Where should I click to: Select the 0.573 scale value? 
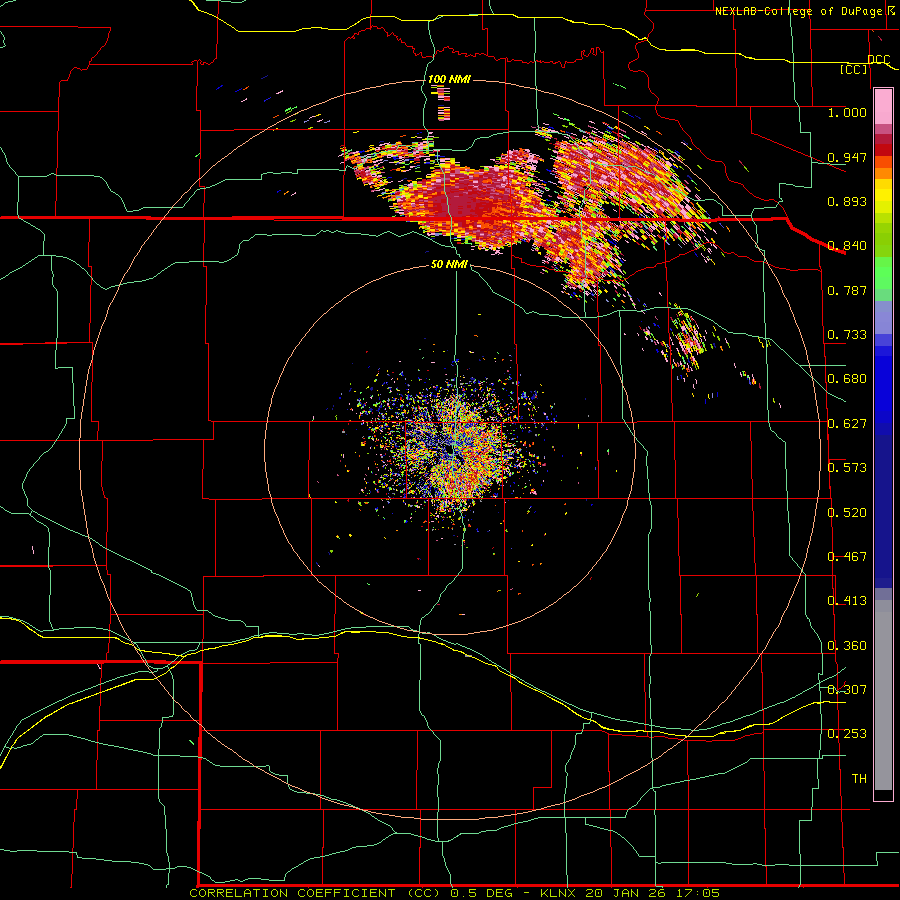[847, 468]
